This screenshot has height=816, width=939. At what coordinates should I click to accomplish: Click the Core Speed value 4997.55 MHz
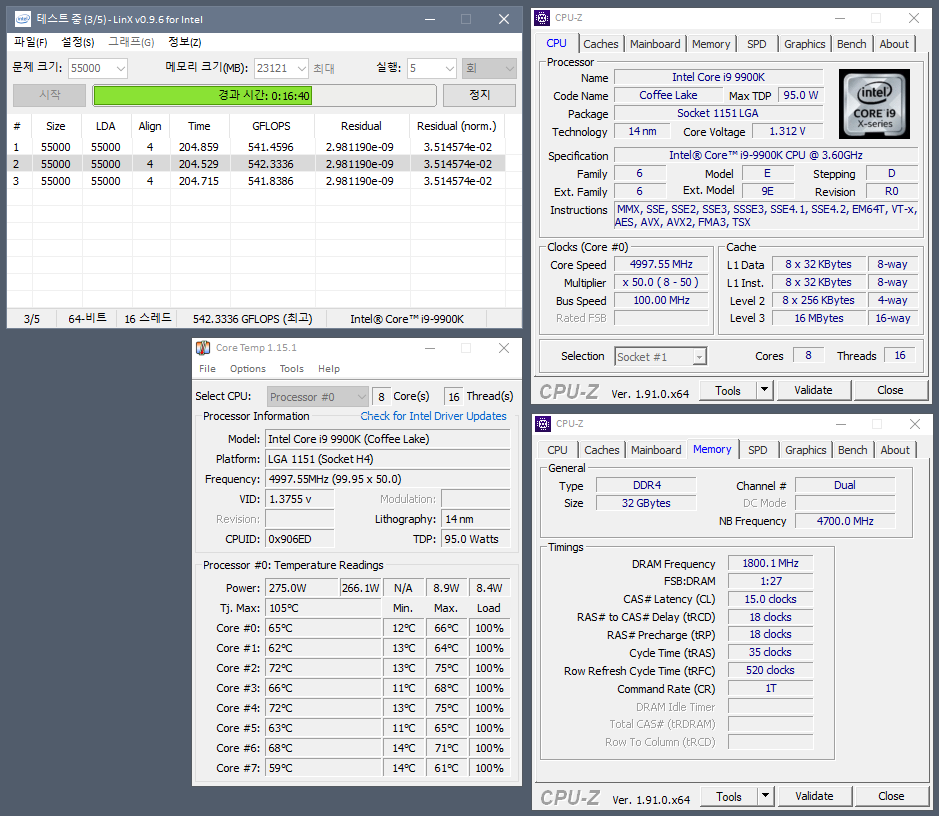(x=661, y=265)
